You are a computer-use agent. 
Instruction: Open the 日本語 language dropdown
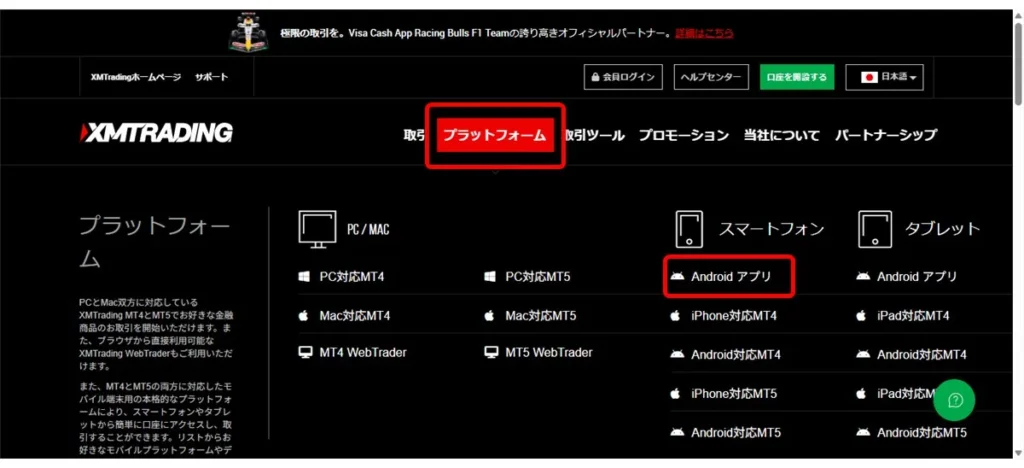pyautogui.click(x=884, y=77)
